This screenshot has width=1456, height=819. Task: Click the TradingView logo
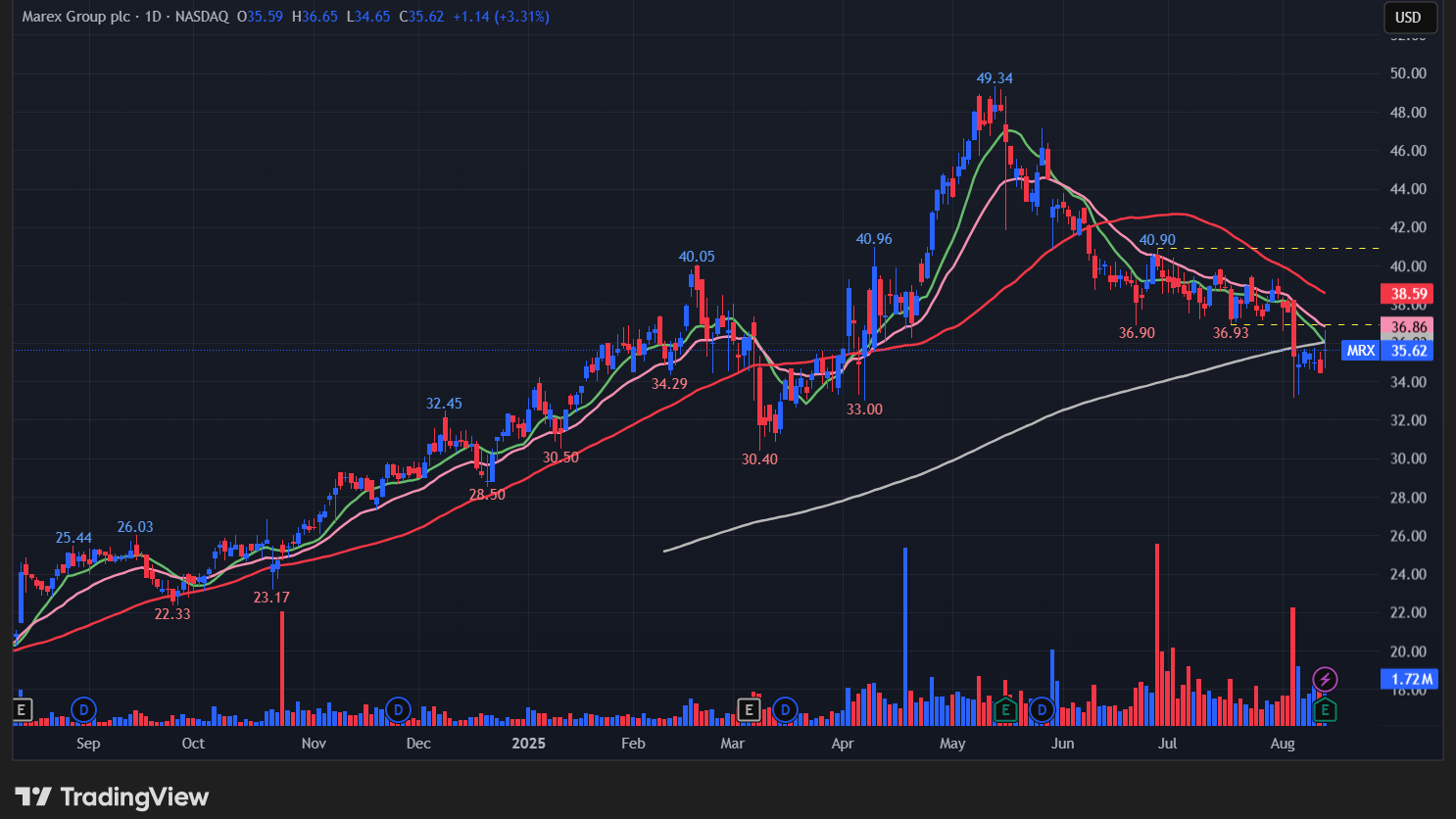point(112,796)
